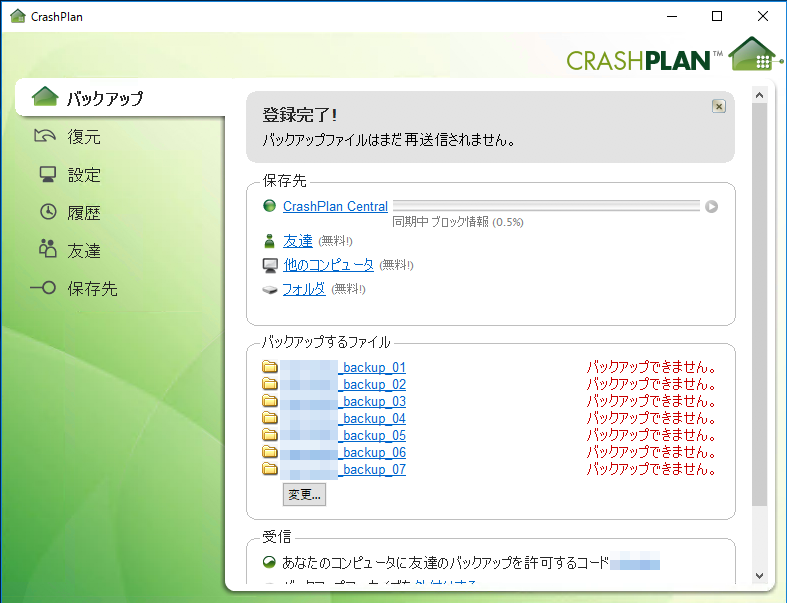The height and width of the screenshot is (603, 787).
Task: Click the backup_07 バックアップできません error text
Action: (x=651, y=469)
